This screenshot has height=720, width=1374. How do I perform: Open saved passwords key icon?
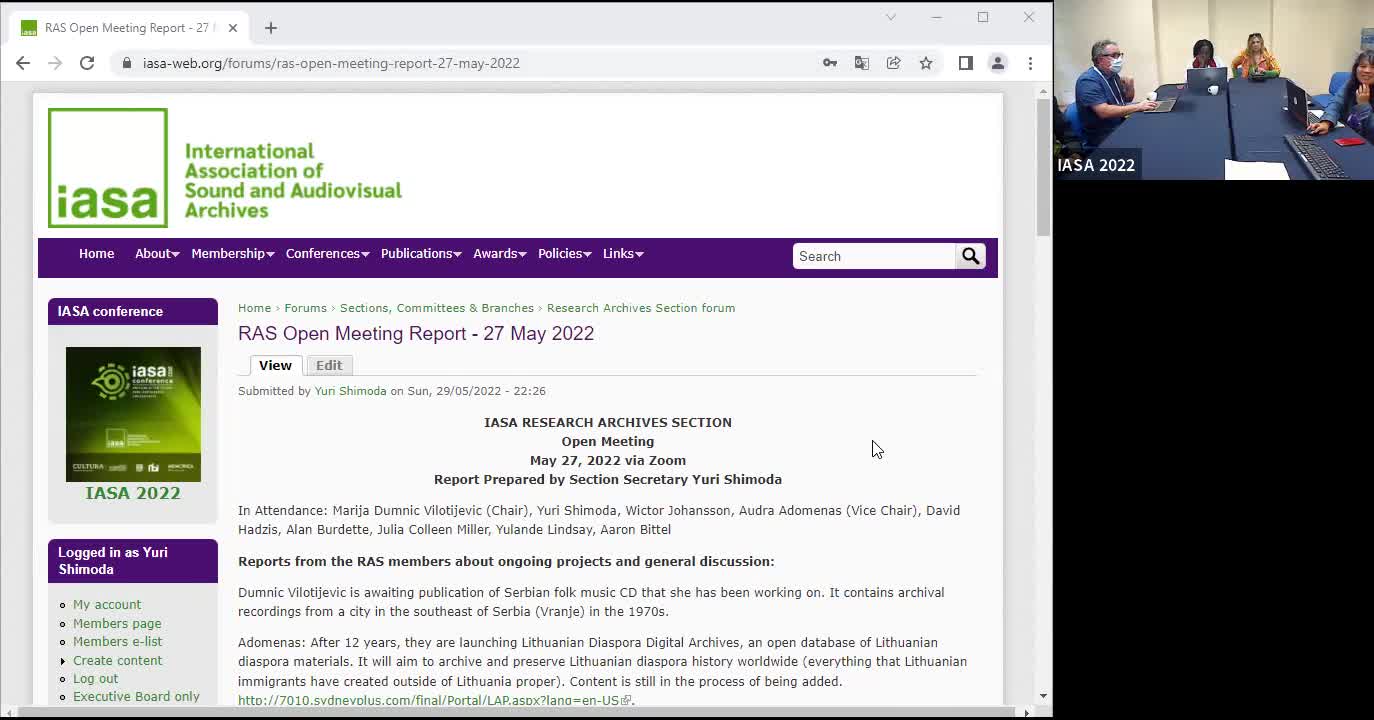(830, 63)
